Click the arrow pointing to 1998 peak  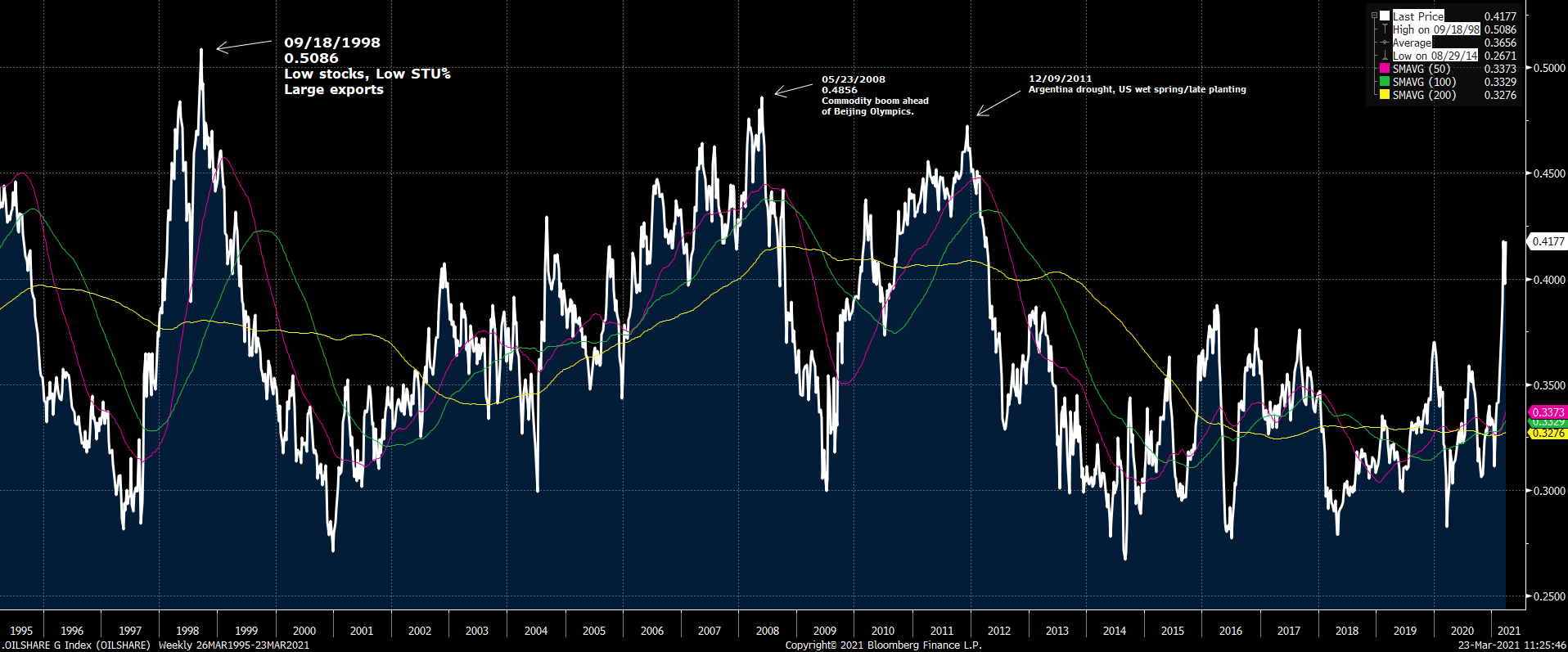(x=243, y=45)
